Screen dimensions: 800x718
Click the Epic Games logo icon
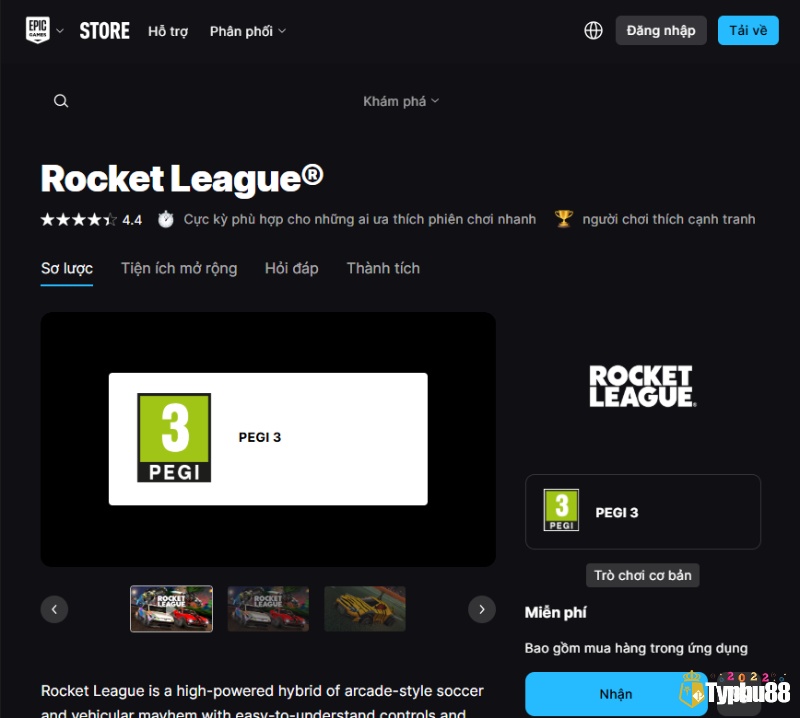(x=38, y=30)
